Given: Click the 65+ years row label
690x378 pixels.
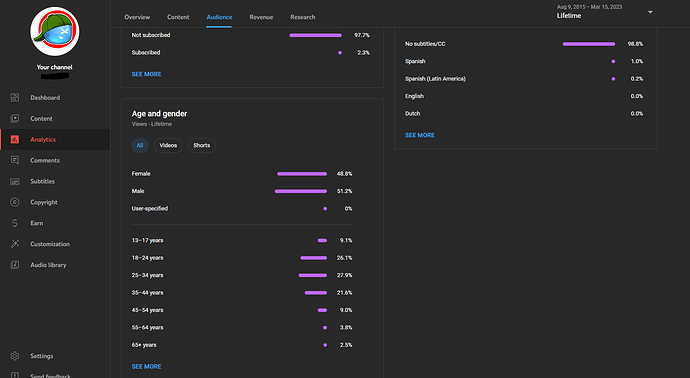Looking at the screenshot, I should coord(144,345).
